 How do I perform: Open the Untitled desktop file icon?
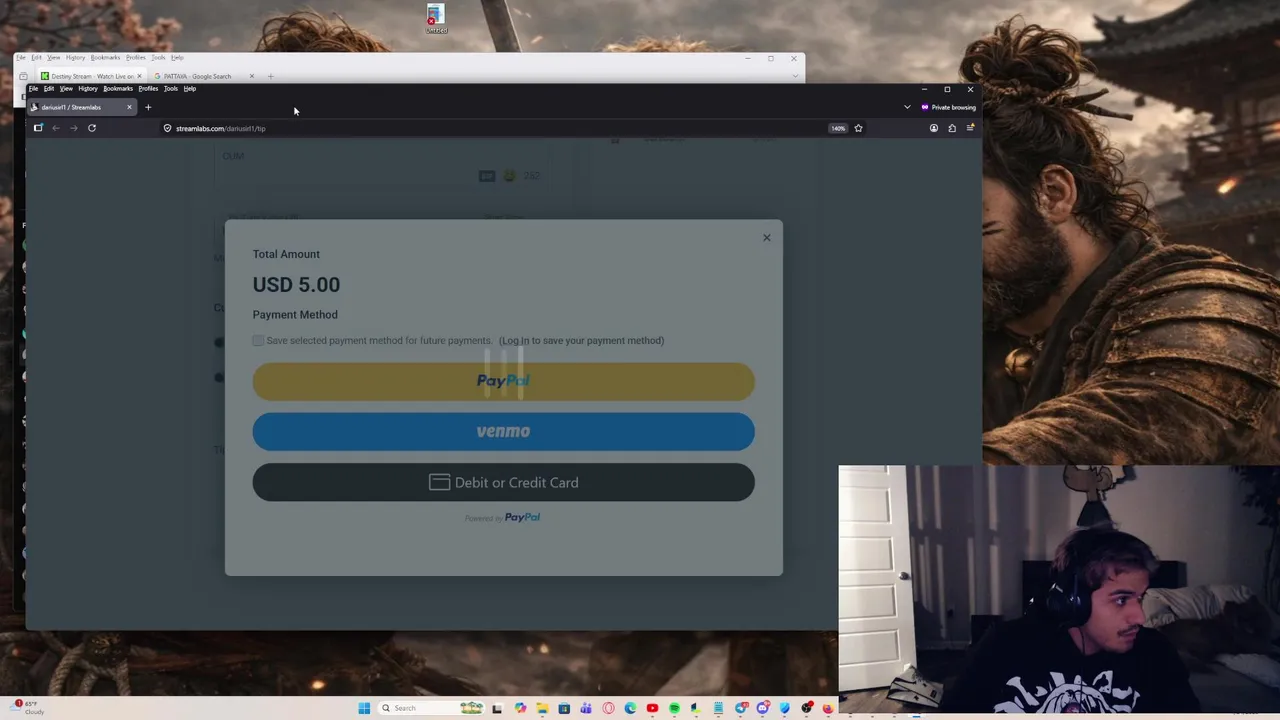click(x=435, y=19)
